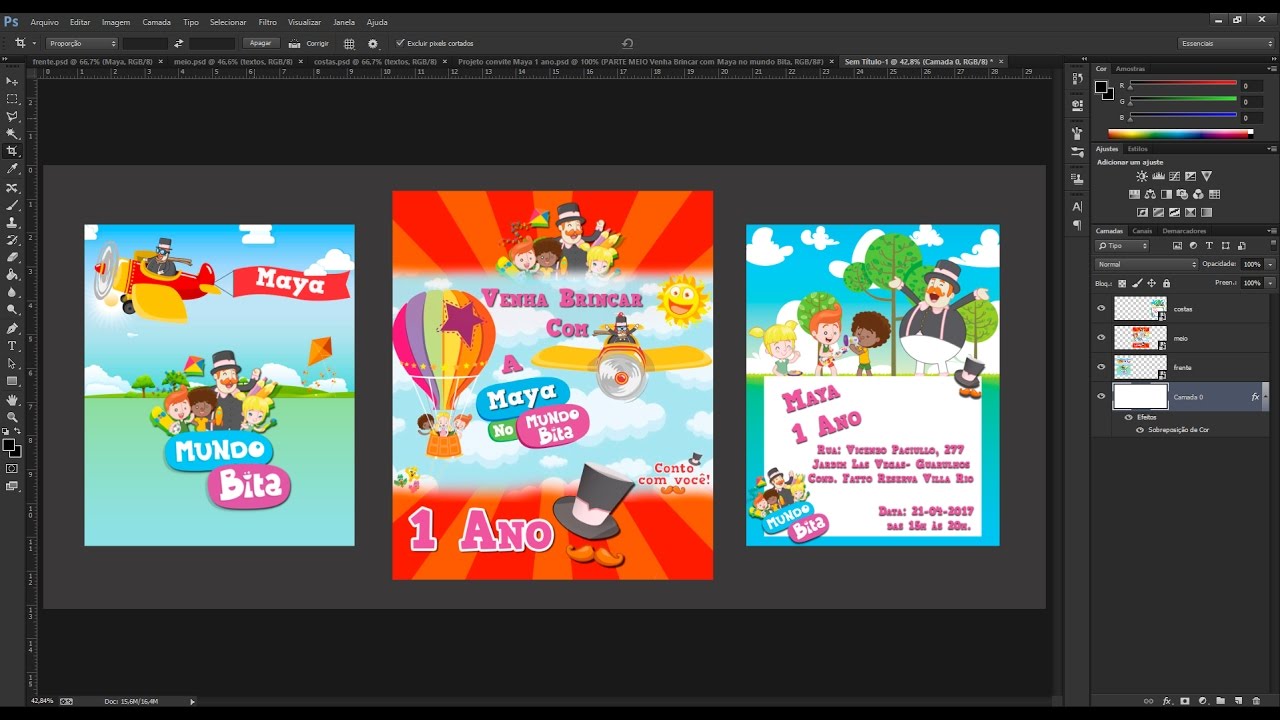The height and width of the screenshot is (720, 1280).
Task: Toggle Sobreposição de Cor effect visibility
Action: click(x=1139, y=430)
